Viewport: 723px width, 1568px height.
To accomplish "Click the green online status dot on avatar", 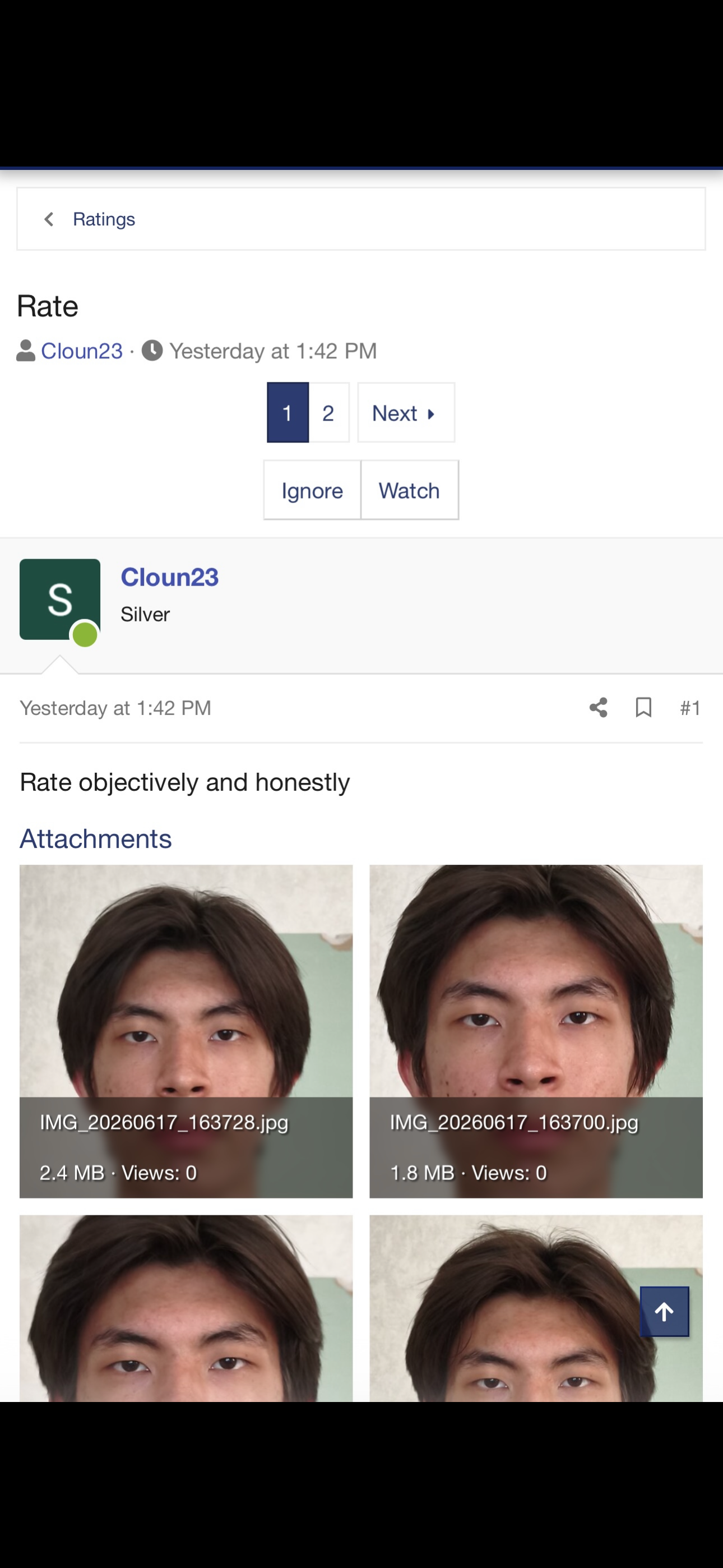I will click(85, 635).
